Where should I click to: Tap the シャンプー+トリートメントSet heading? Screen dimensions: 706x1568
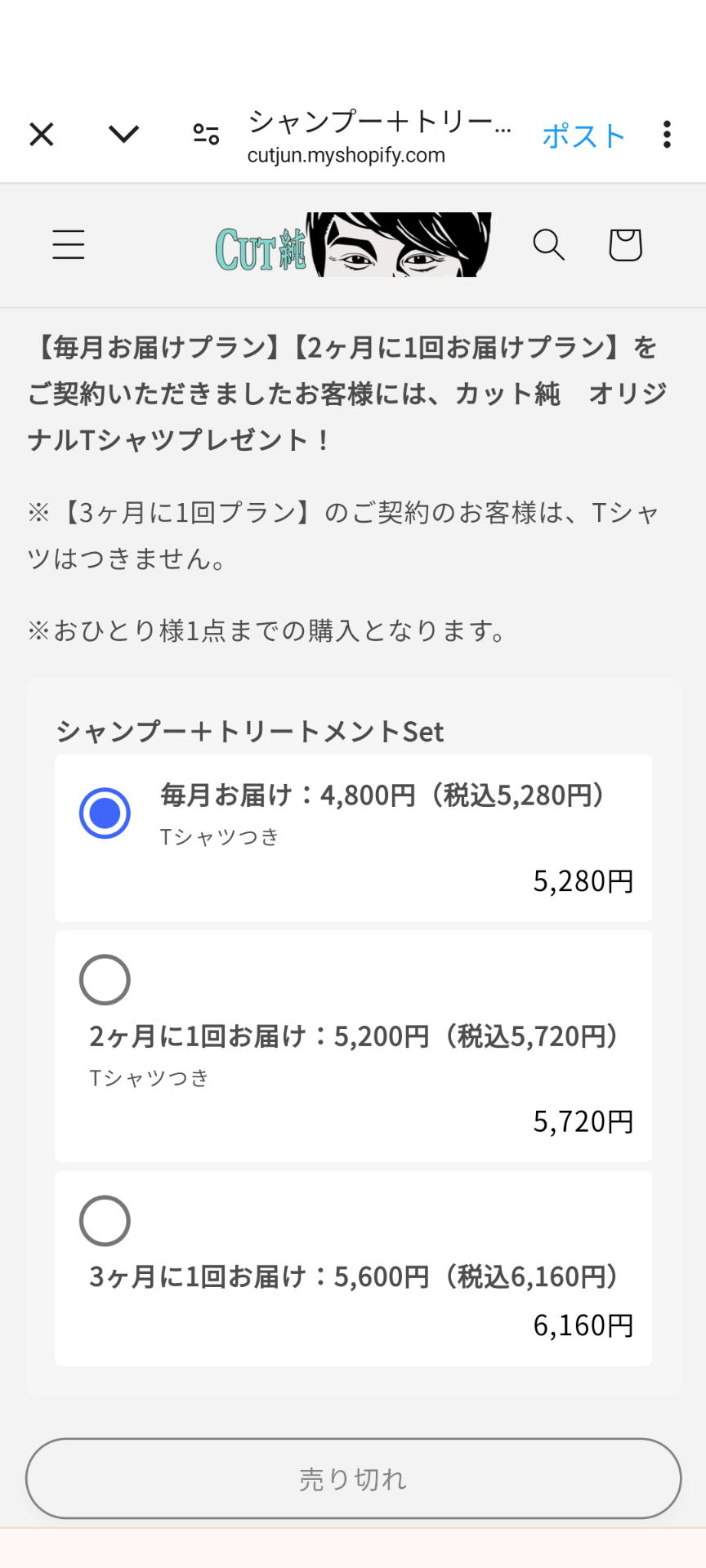[250, 732]
